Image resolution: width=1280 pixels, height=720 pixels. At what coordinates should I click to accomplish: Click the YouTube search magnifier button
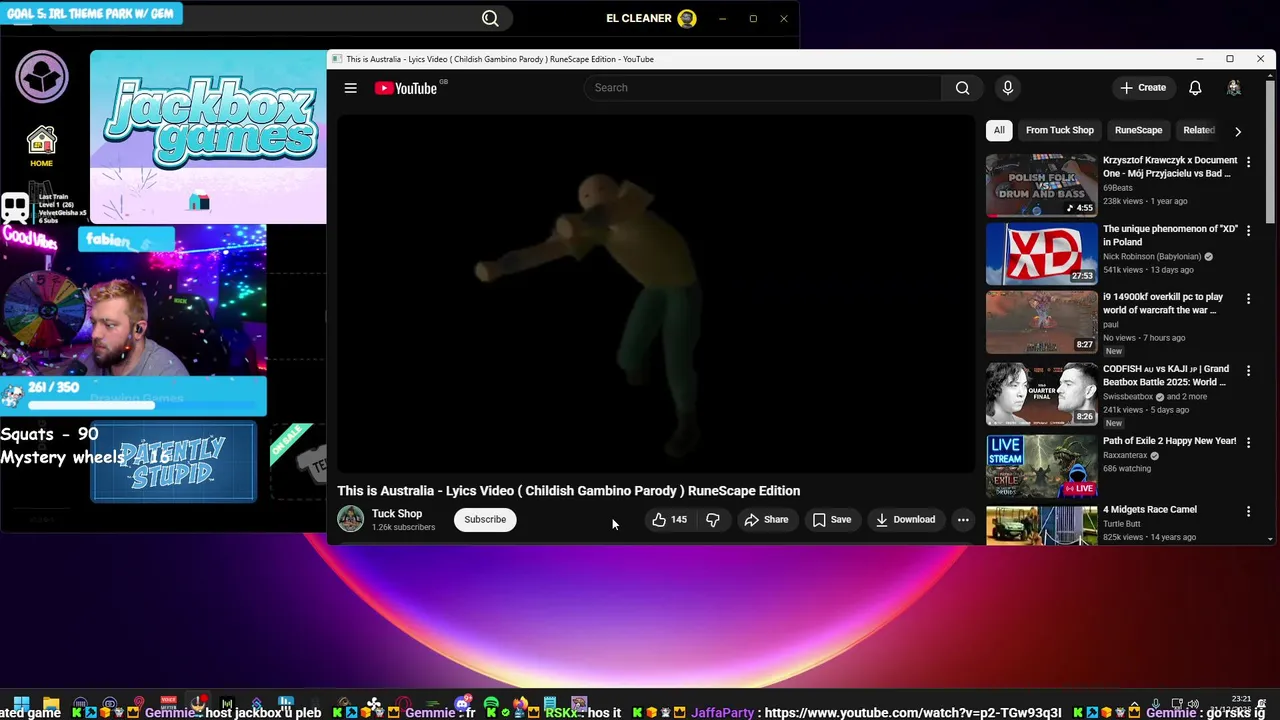962,88
